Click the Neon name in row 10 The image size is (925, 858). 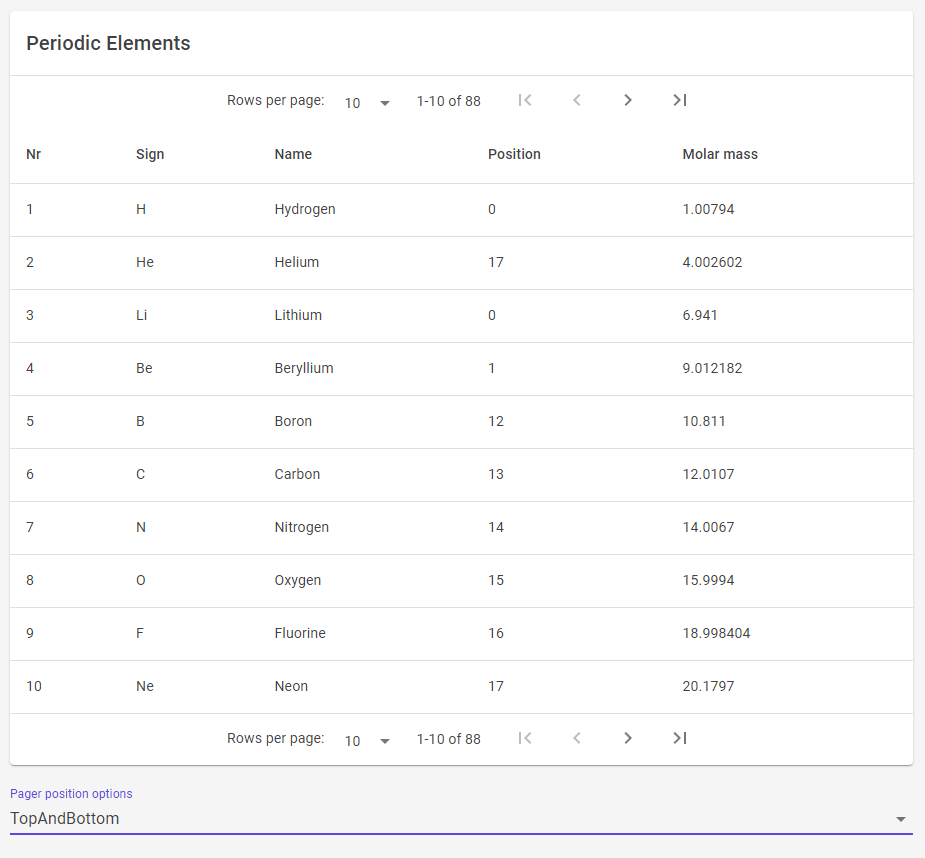pyautogui.click(x=291, y=686)
